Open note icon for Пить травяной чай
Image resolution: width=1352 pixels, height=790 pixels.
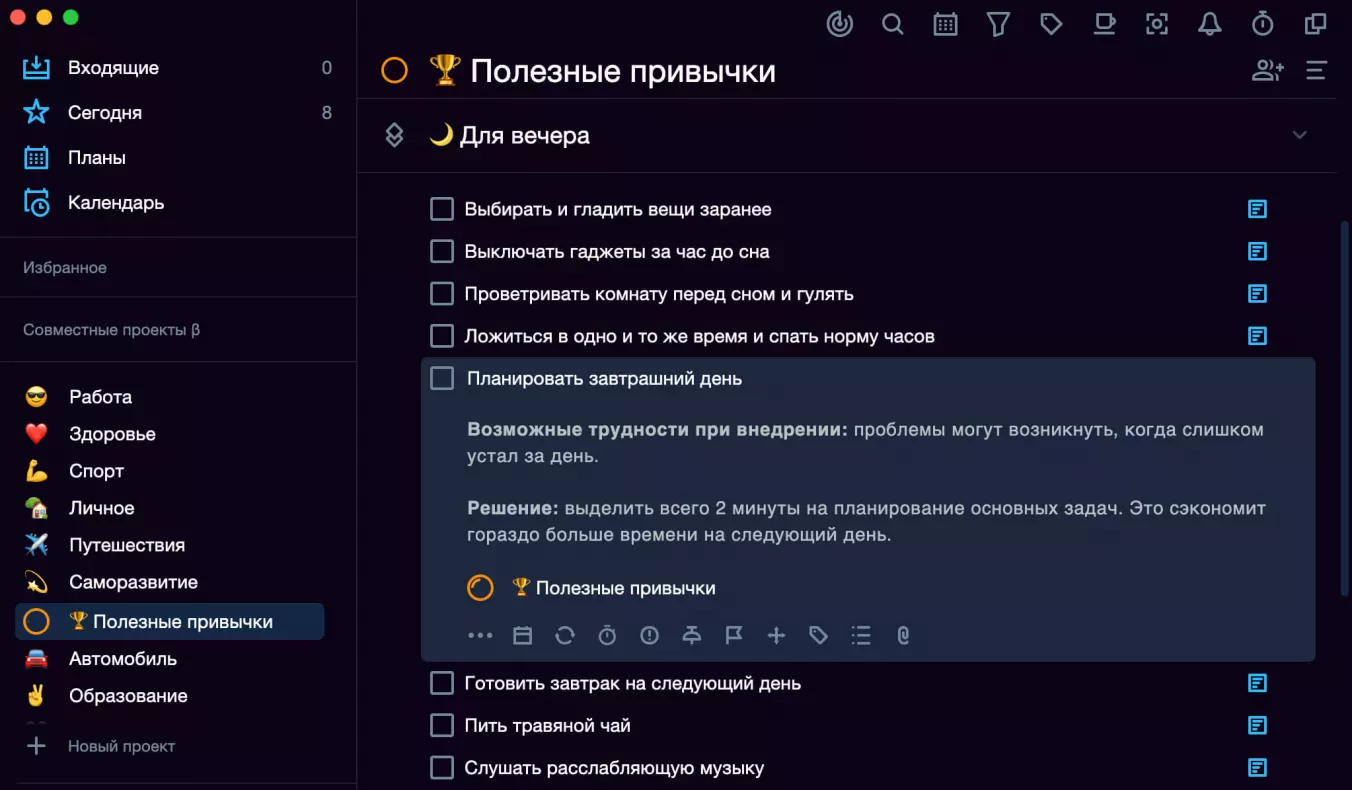click(1257, 725)
